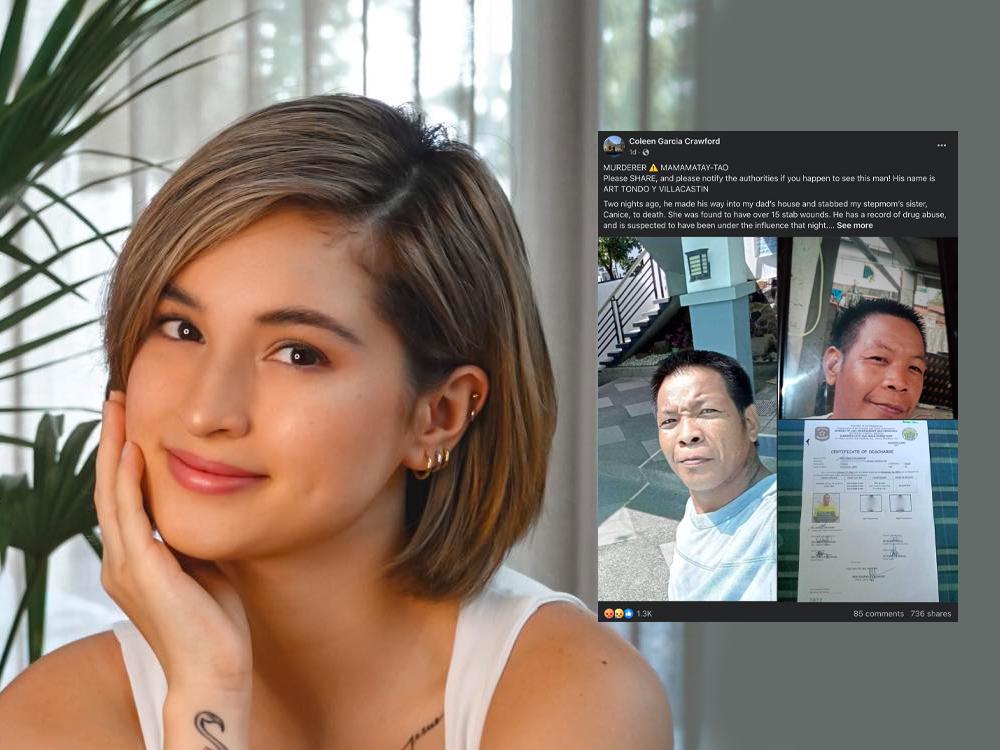
Task: Click the globe audience privacy icon
Action: (644, 153)
